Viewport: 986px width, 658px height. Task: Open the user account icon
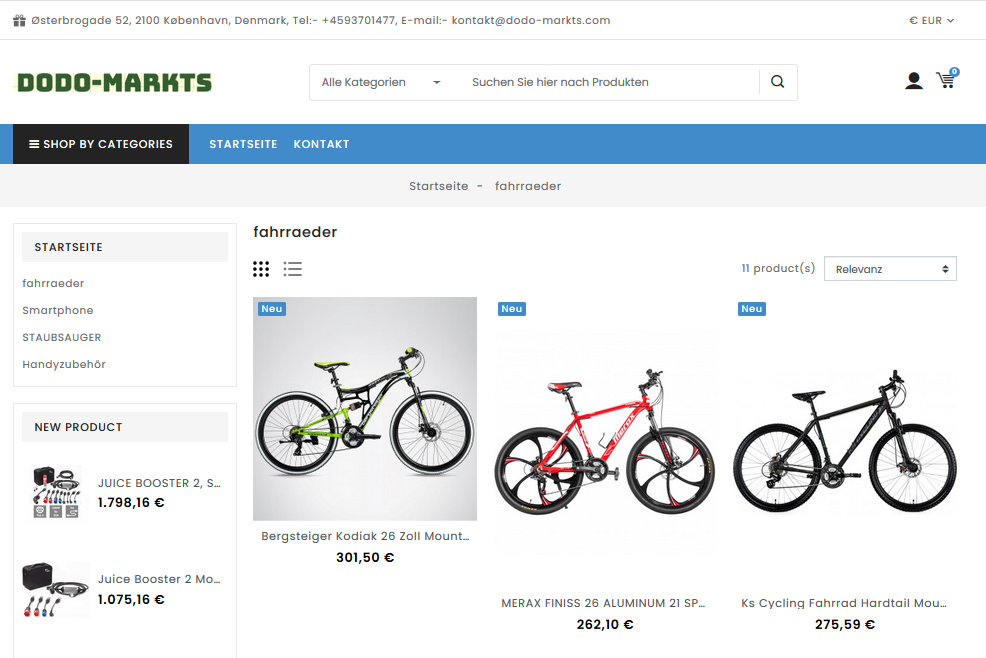point(914,81)
